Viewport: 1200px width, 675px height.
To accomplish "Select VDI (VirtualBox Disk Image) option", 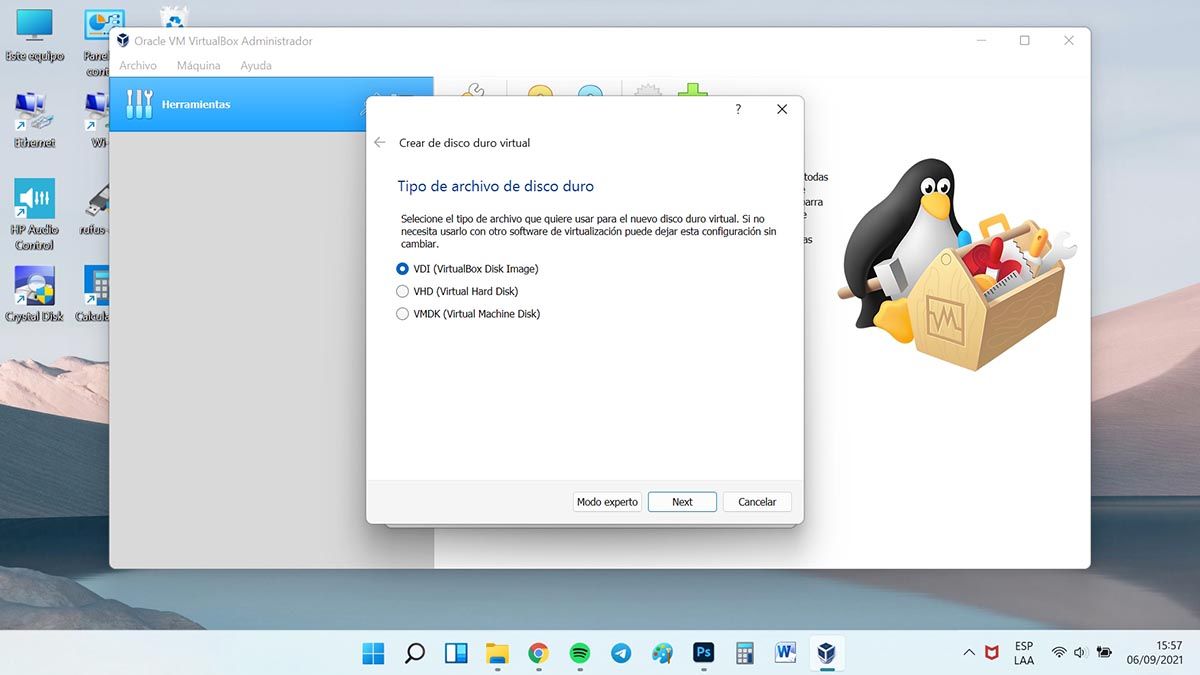I will click(x=403, y=269).
